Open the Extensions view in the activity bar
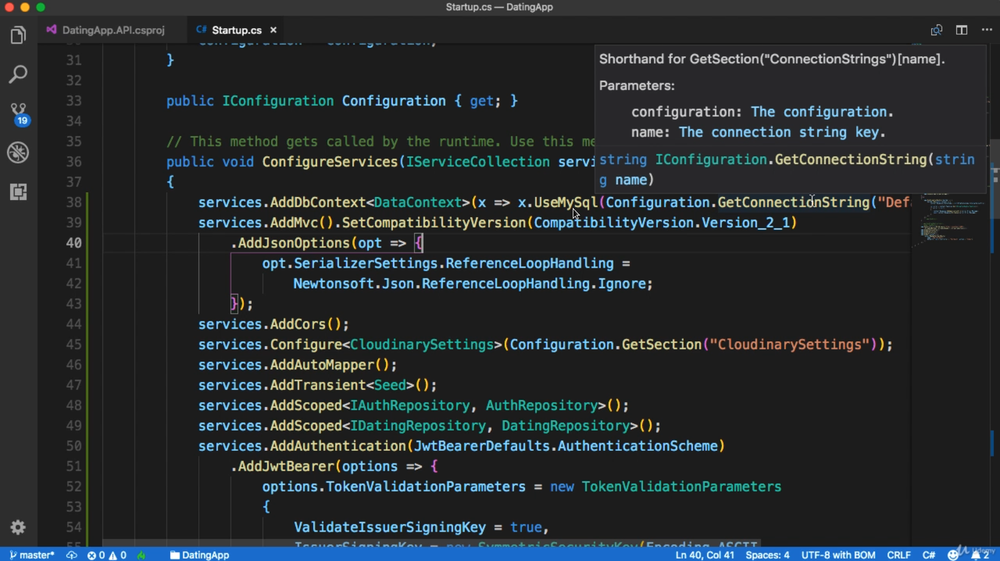 tap(18, 191)
